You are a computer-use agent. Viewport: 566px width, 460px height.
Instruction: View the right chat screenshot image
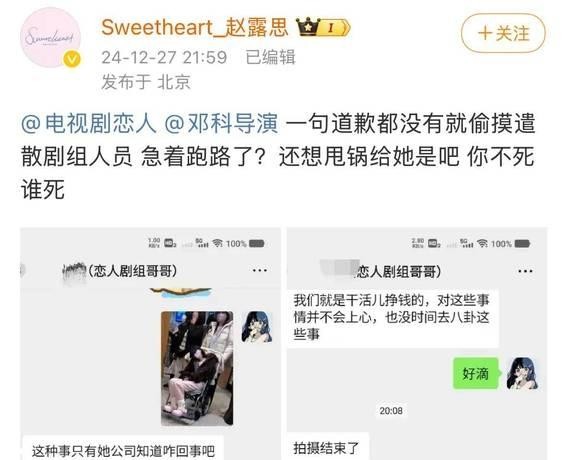(417, 344)
